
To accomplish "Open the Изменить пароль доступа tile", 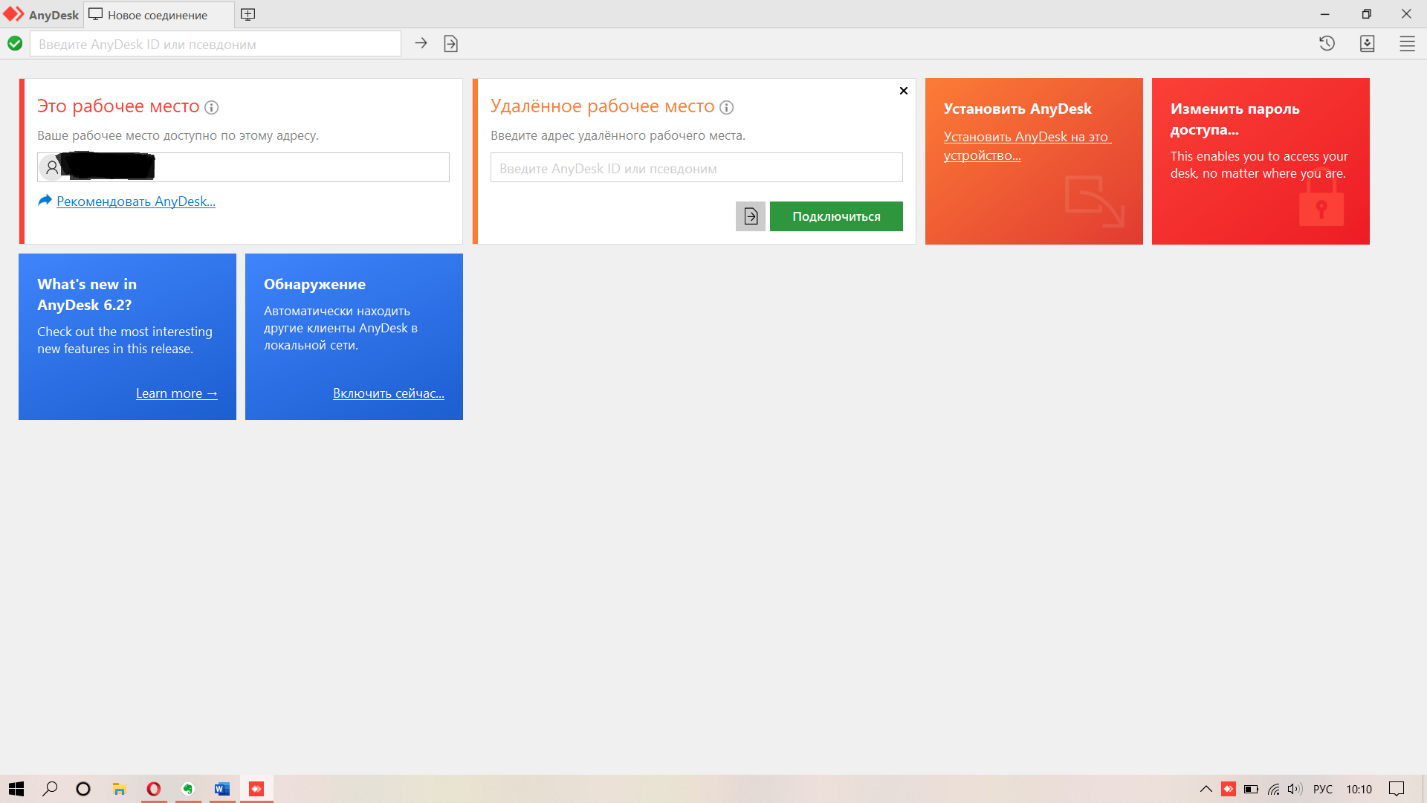I will click(x=1260, y=161).
